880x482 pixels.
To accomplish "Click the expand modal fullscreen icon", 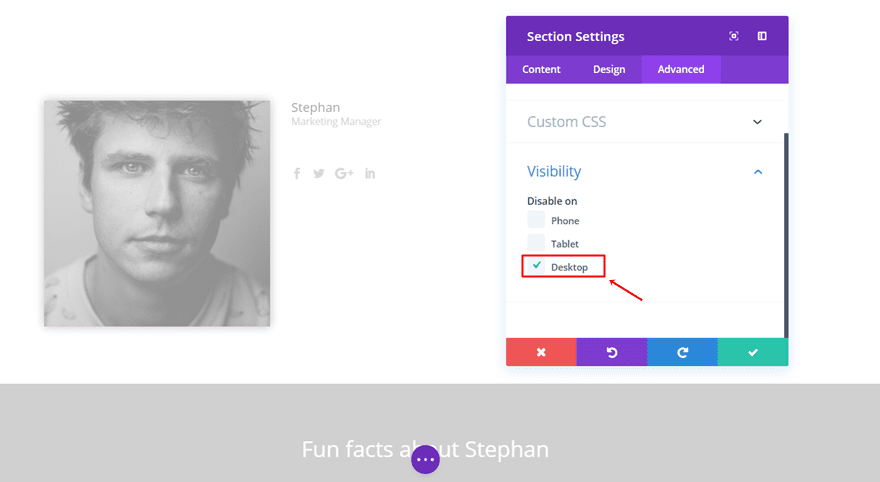I will coord(734,36).
